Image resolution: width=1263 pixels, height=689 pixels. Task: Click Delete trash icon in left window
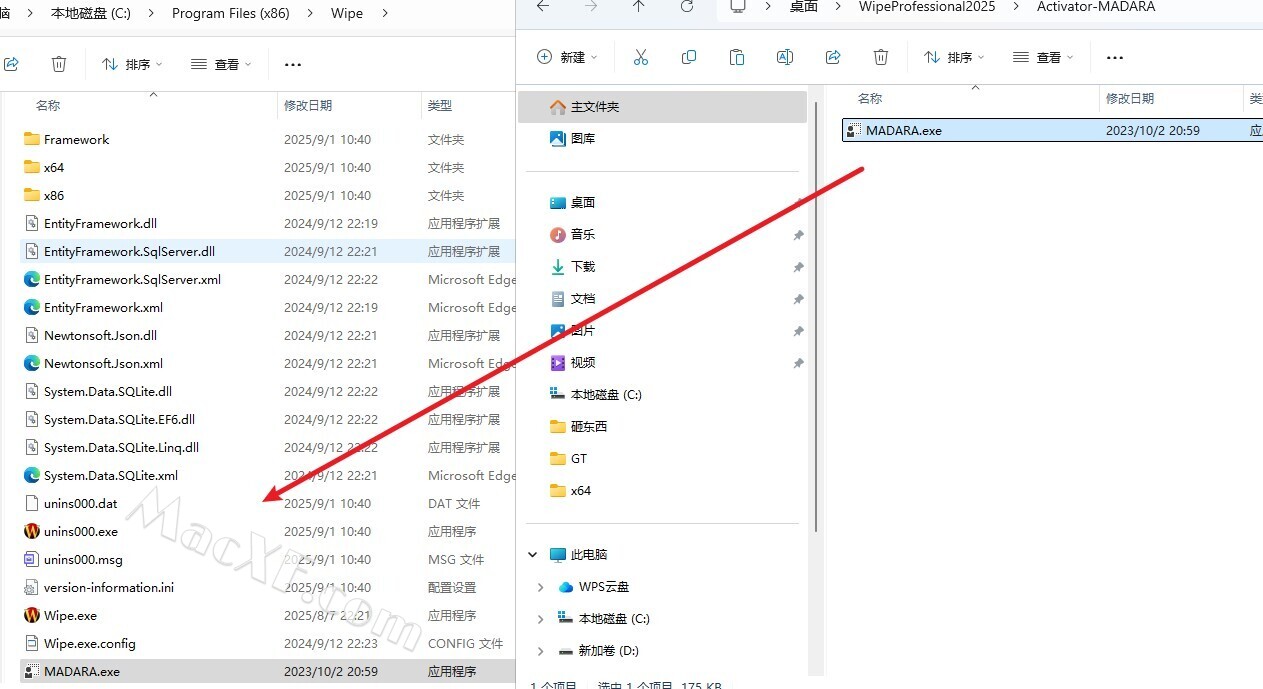pyautogui.click(x=59, y=64)
